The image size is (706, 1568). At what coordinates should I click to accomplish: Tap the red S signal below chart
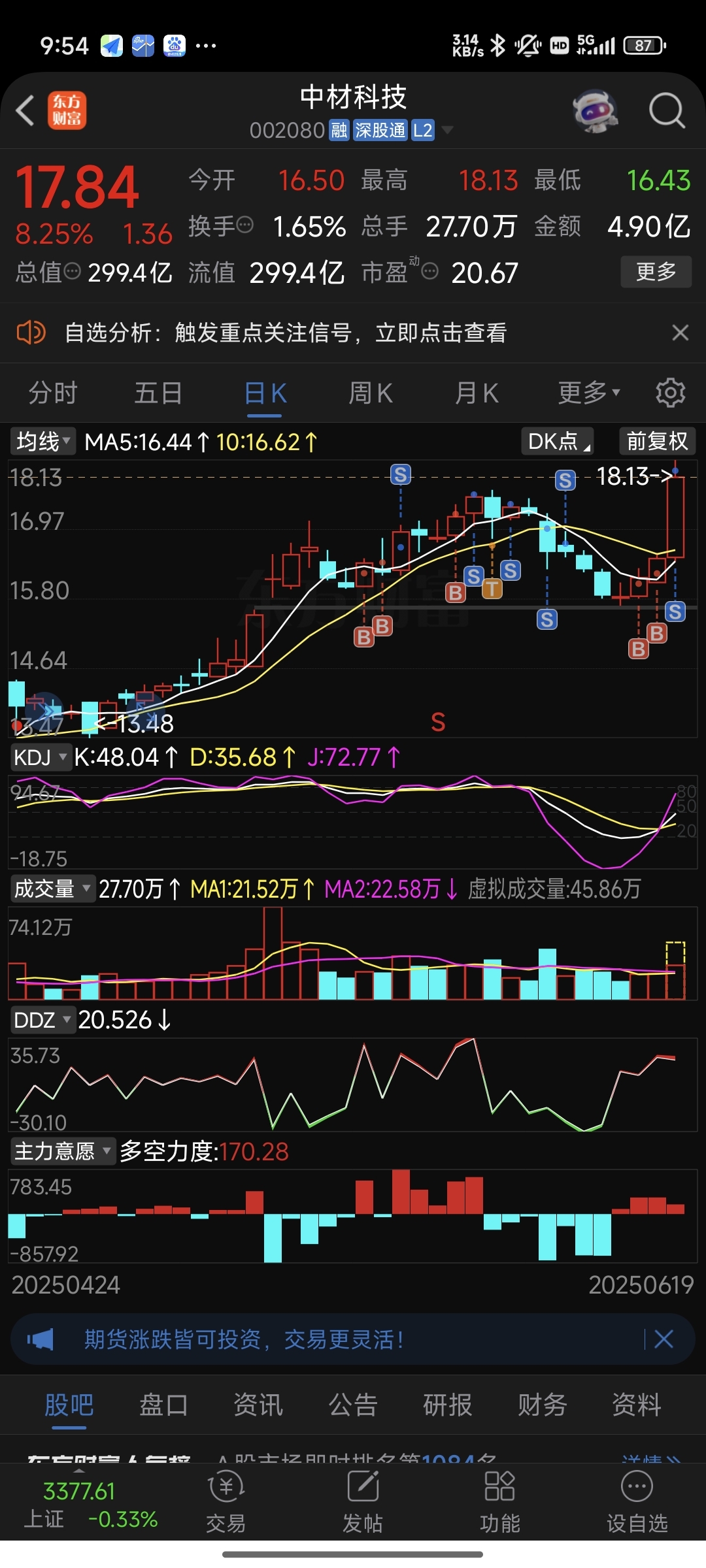(x=438, y=722)
